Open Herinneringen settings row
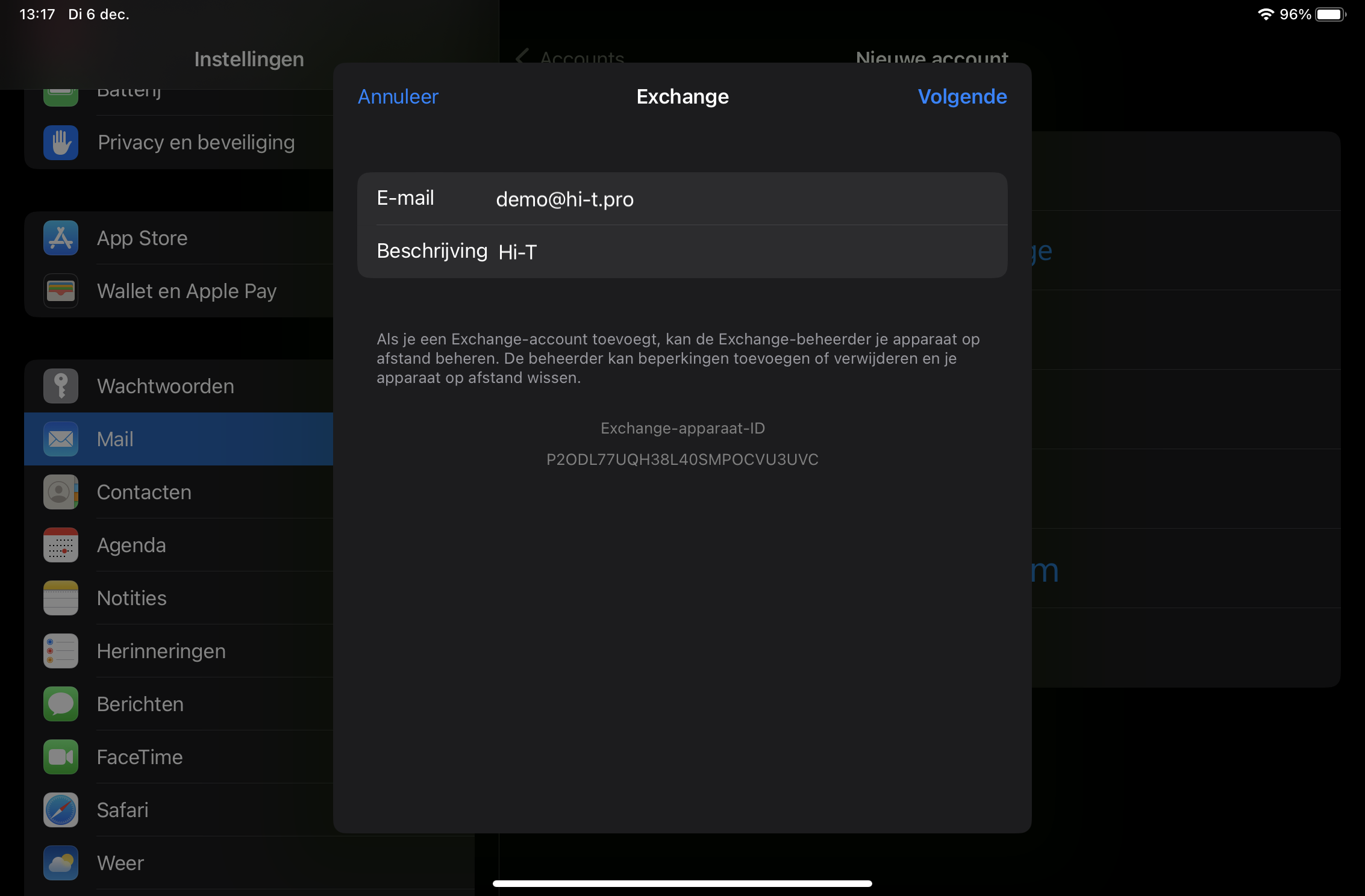 [179, 651]
